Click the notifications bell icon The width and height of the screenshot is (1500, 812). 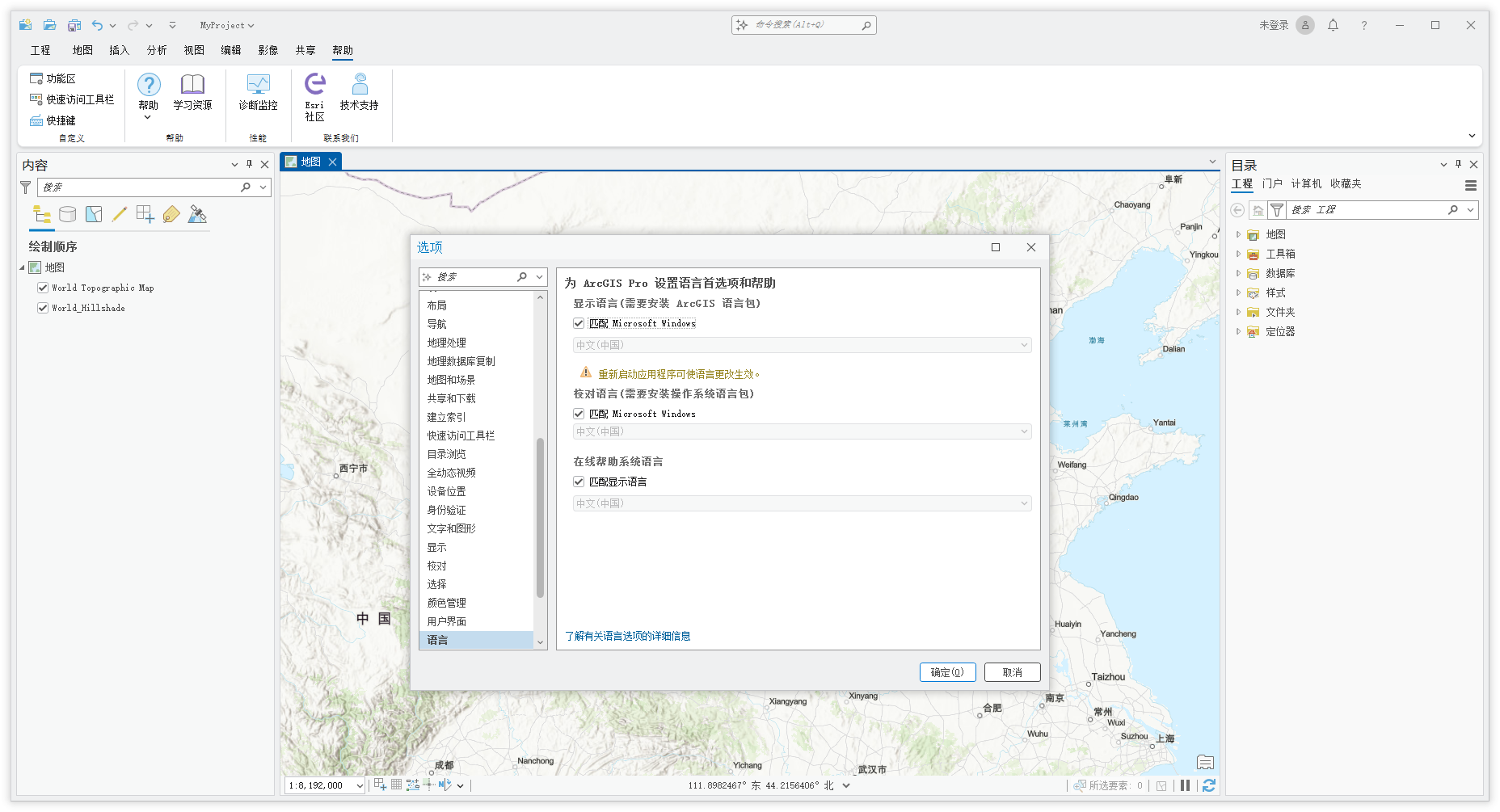1334,25
